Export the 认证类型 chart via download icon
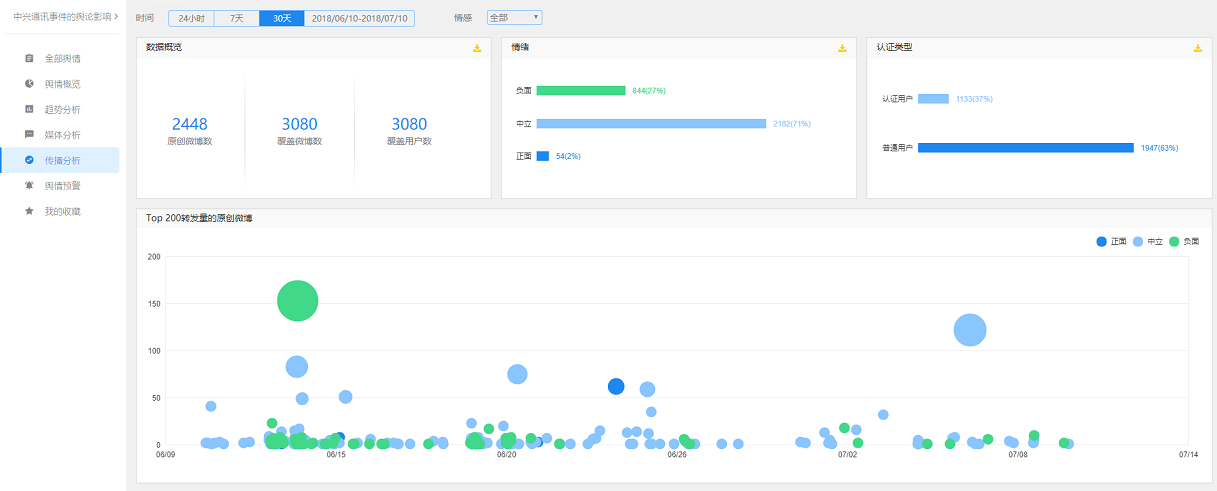The height and width of the screenshot is (491, 1217). (1197, 48)
